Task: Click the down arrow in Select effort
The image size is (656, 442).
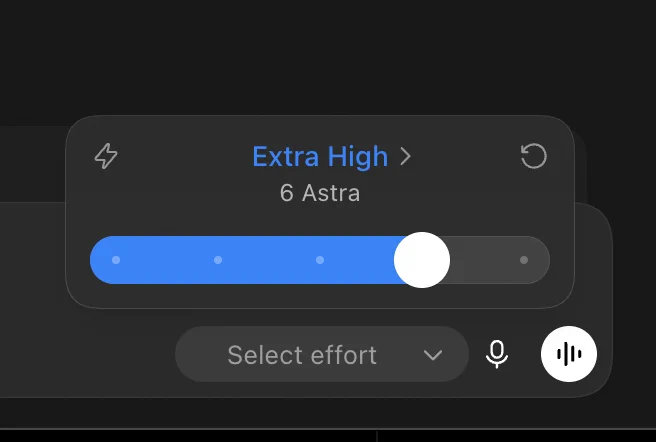Action: click(433, 355)
